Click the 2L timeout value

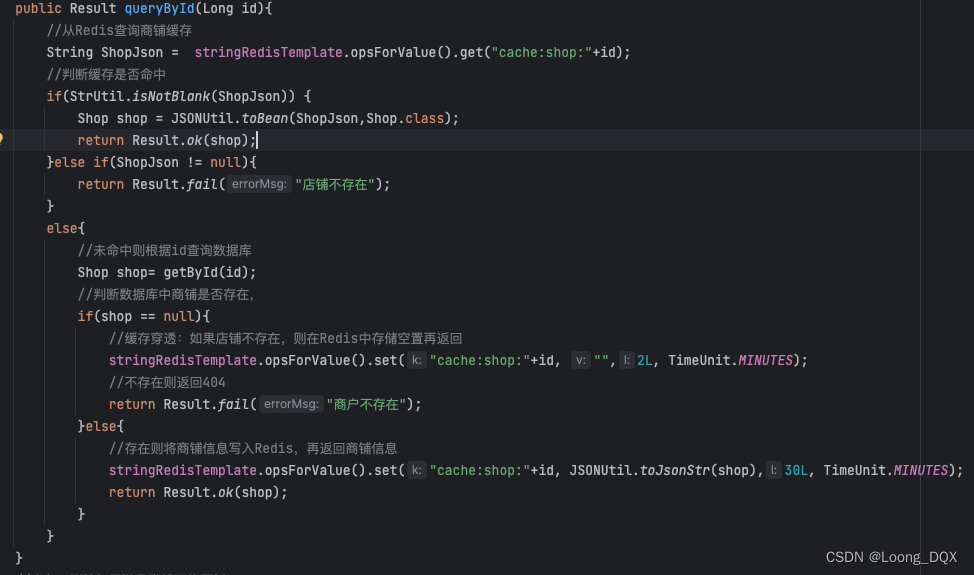645,360
